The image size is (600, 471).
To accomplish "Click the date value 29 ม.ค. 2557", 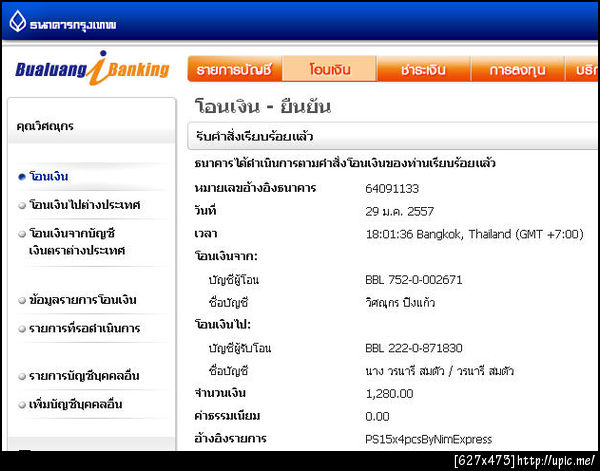I will click(x=399, y=212).
